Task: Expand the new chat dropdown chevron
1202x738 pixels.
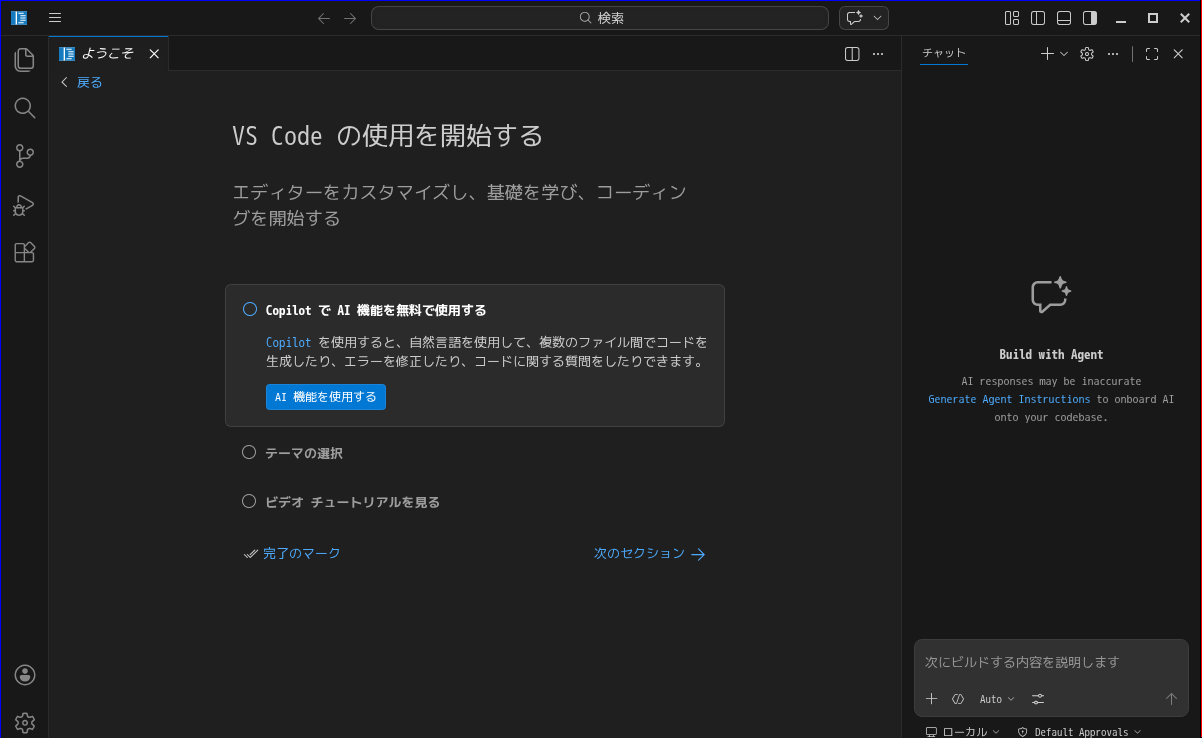Action: click(x=1064, y=54)
